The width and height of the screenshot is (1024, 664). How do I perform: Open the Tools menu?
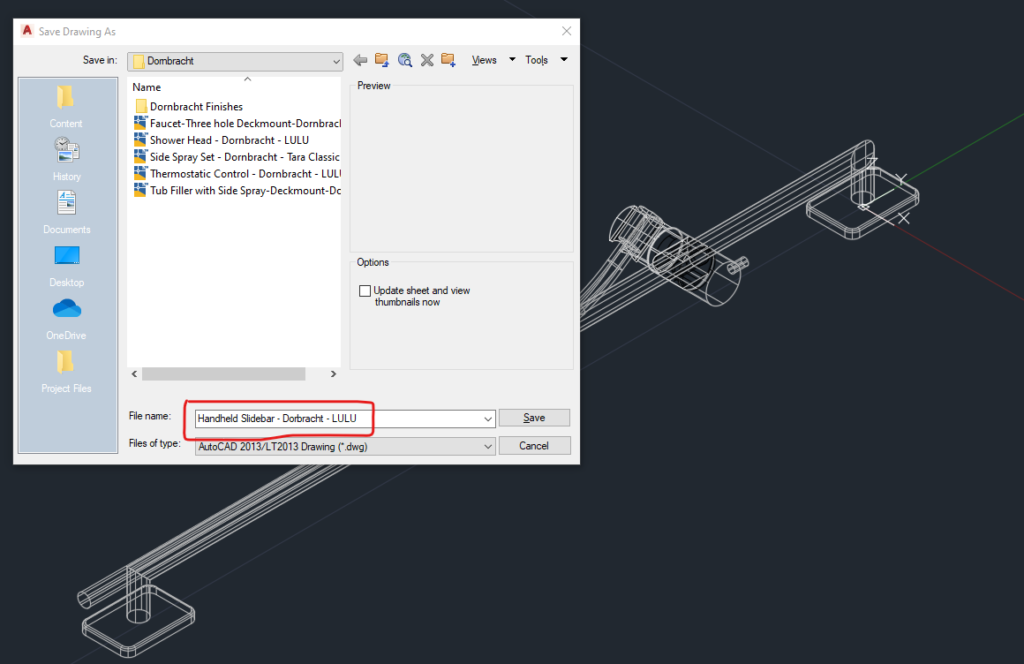pos(537,60)
